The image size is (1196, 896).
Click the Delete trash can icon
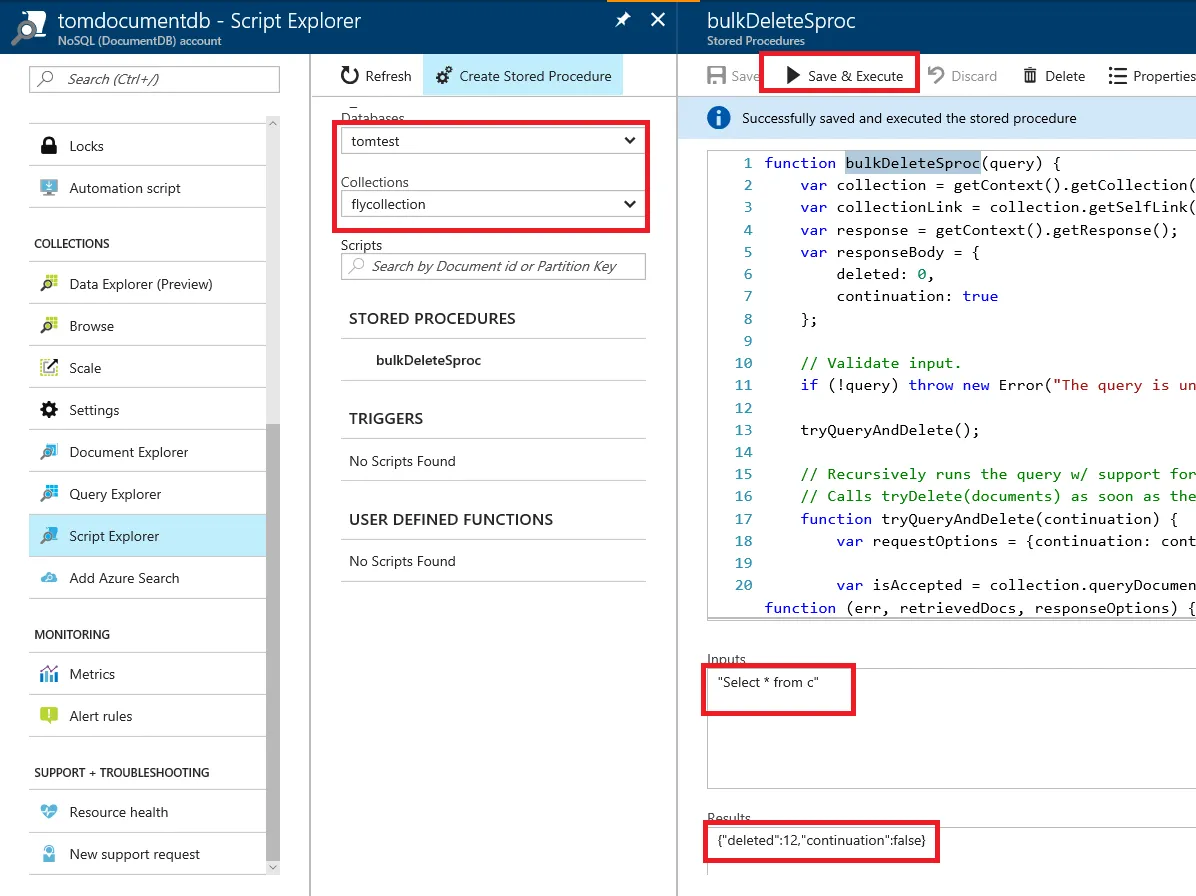1030,75
